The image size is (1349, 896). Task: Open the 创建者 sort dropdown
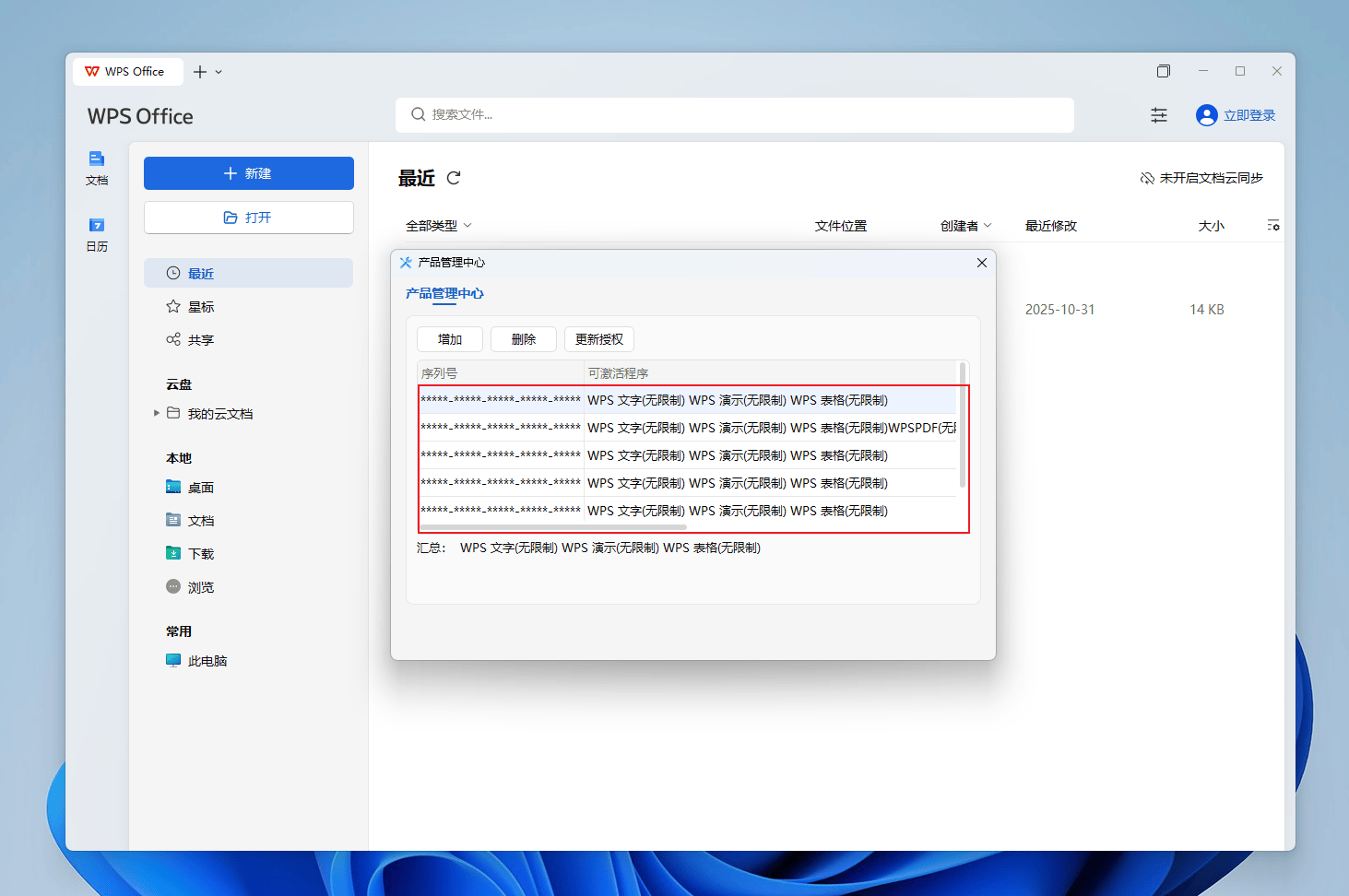(x=964, y=224)
